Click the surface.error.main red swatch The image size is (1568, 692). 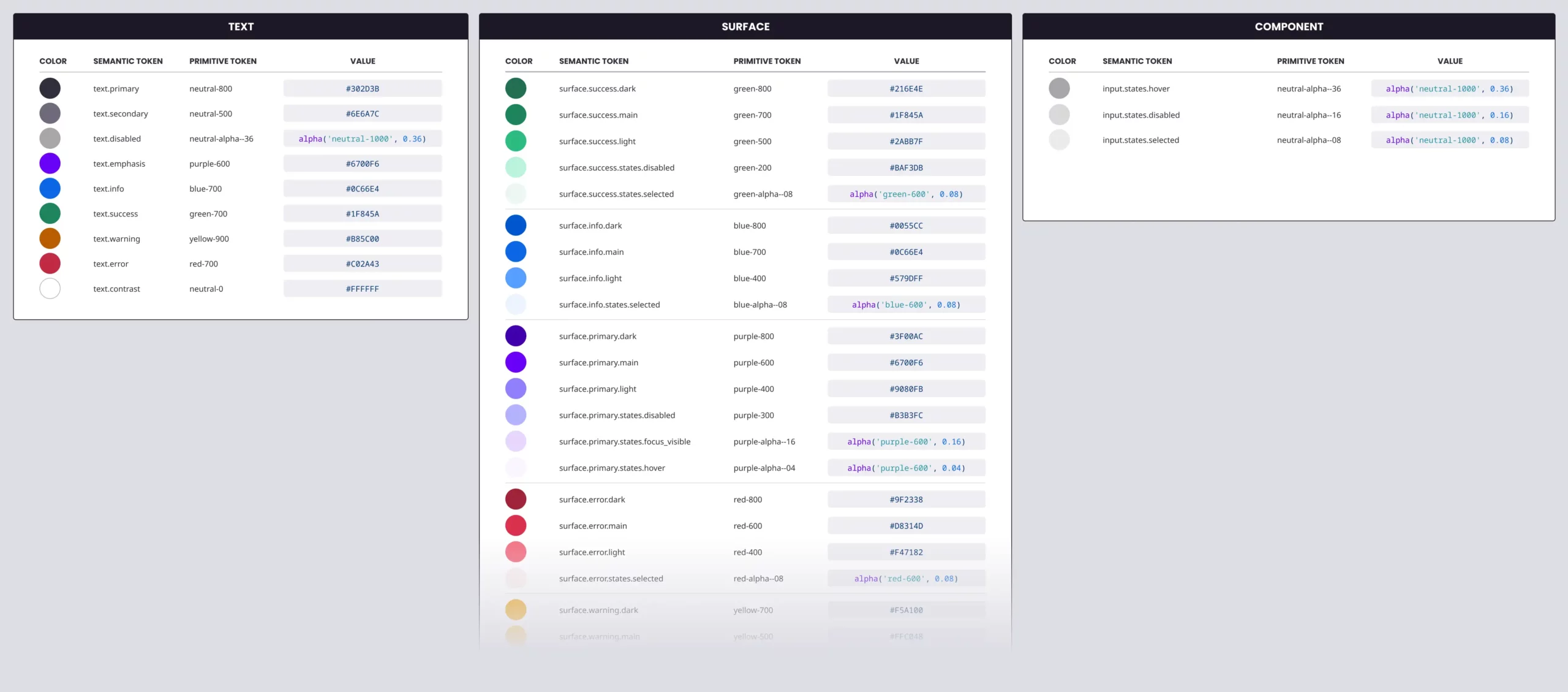pyautogui.click(x=516, y=526)
